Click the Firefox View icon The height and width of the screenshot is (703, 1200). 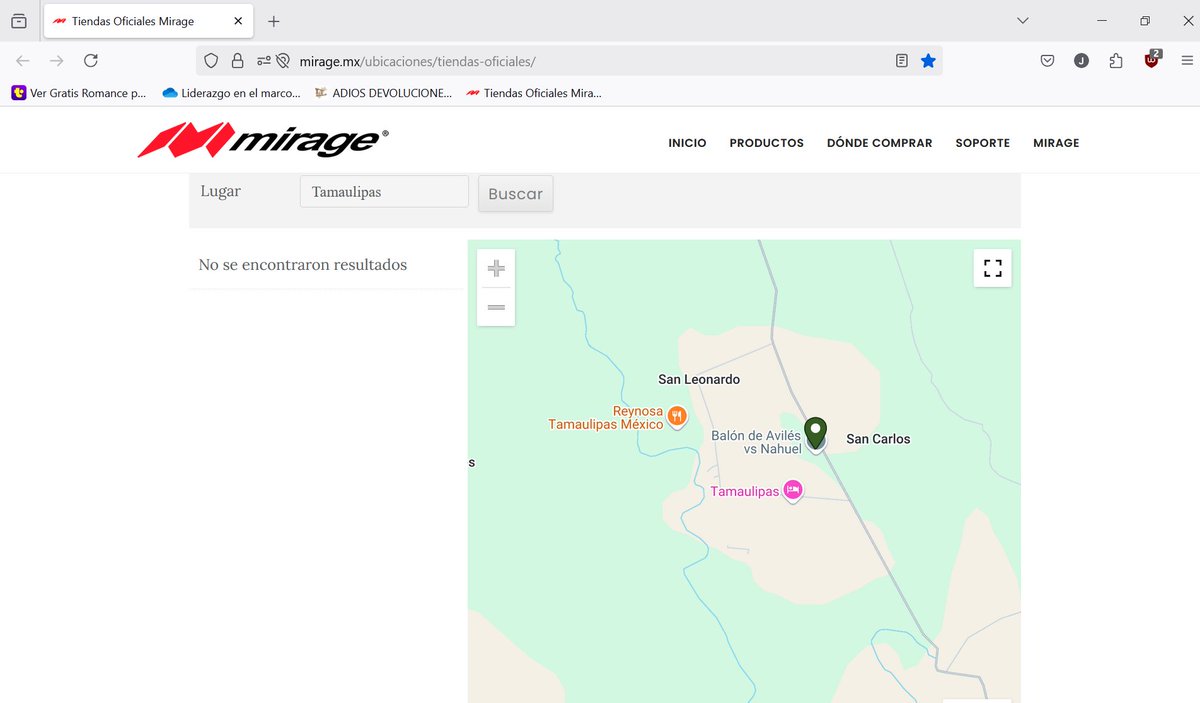(19, 21)
